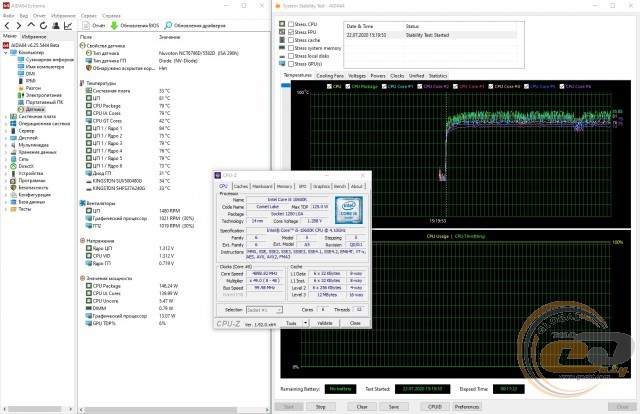Image resolution: width=640 pixels, height=414 pixels.
Task: Switch to Statistics tab in Stability Test
Action: pyautogui.click(x=438, y=76)
